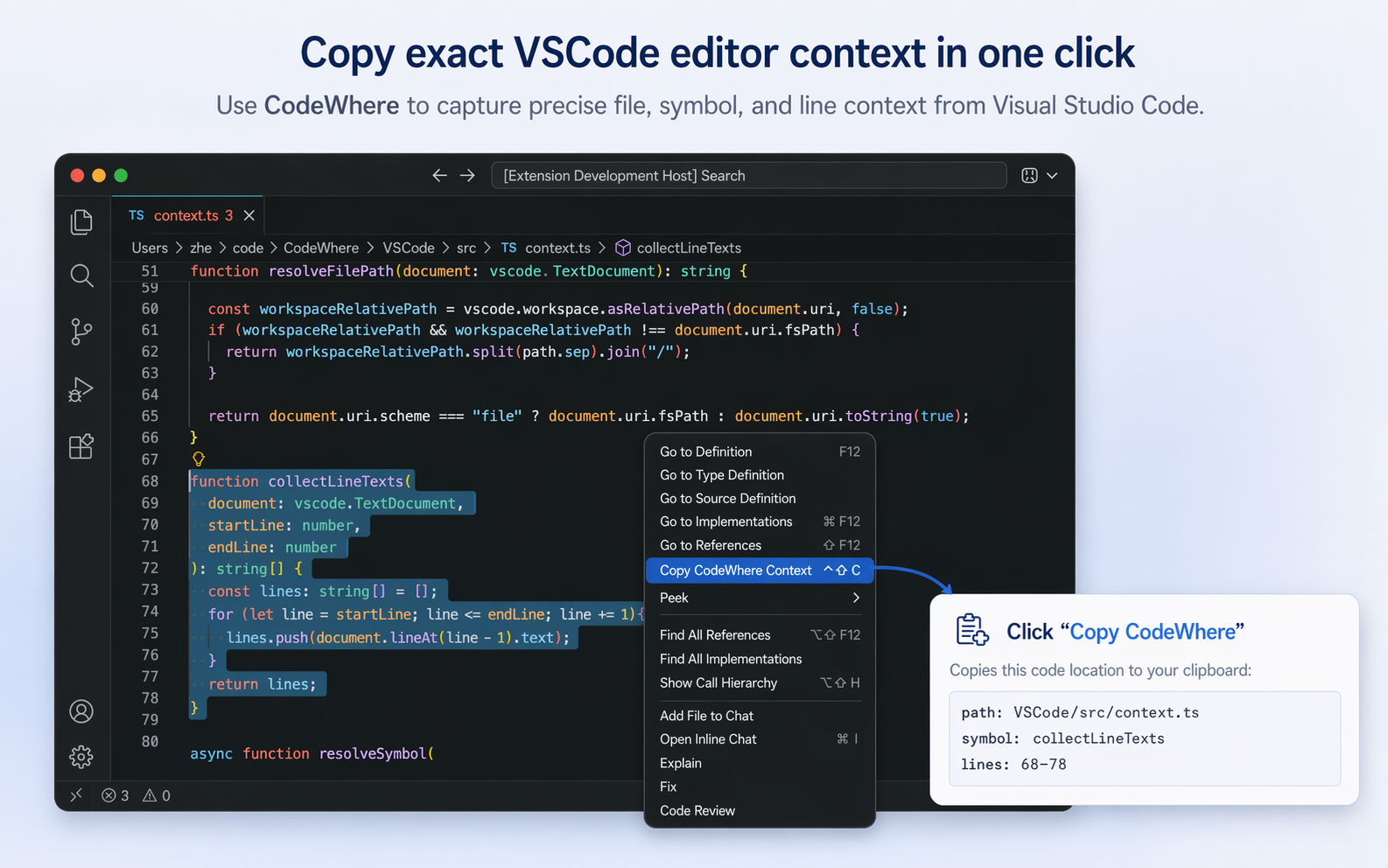Select Copy CodeWhere Context menu item
1388x868 pixels.
point(760,570)
